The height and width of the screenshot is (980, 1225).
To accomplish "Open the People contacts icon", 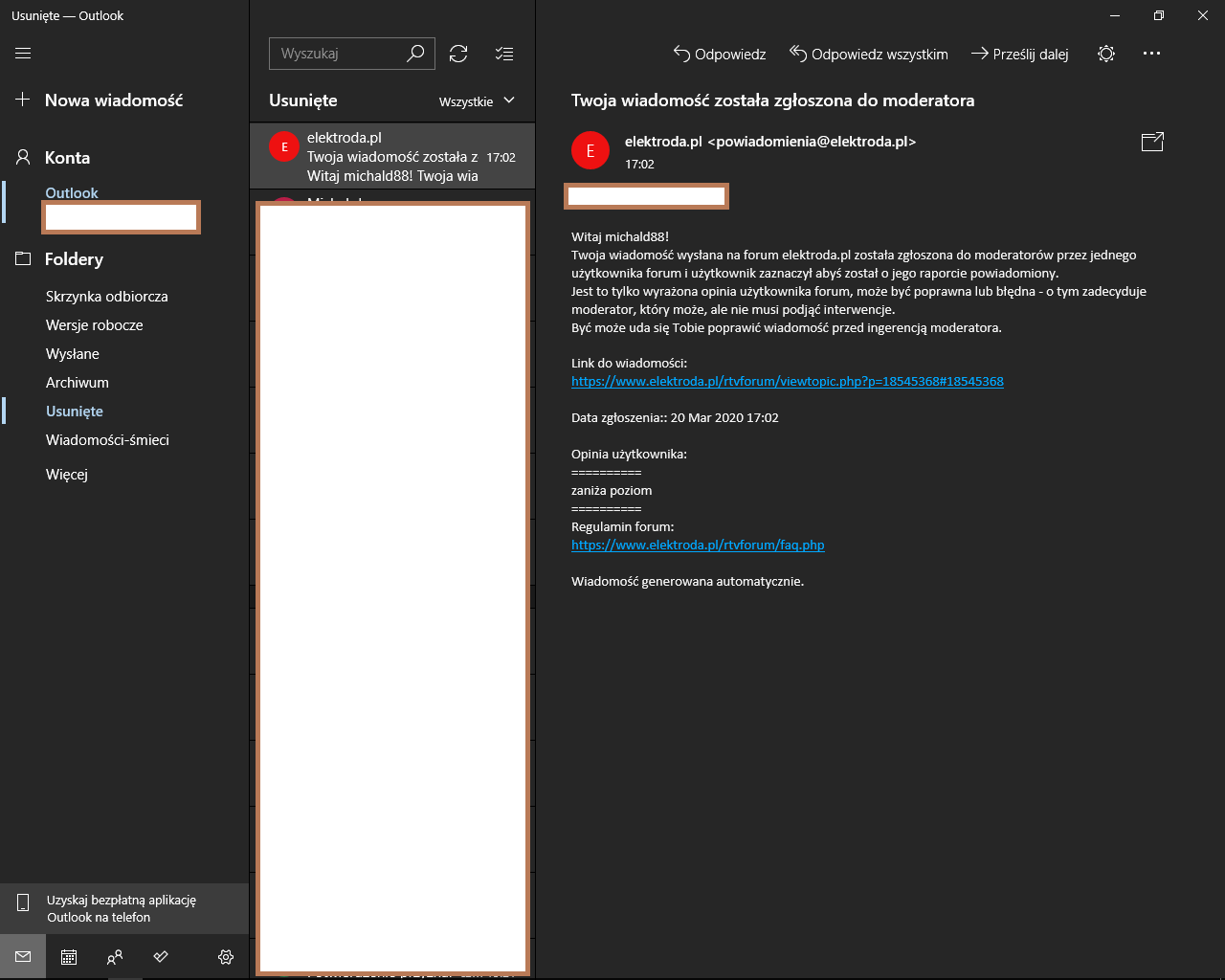I will coord(115,957).
